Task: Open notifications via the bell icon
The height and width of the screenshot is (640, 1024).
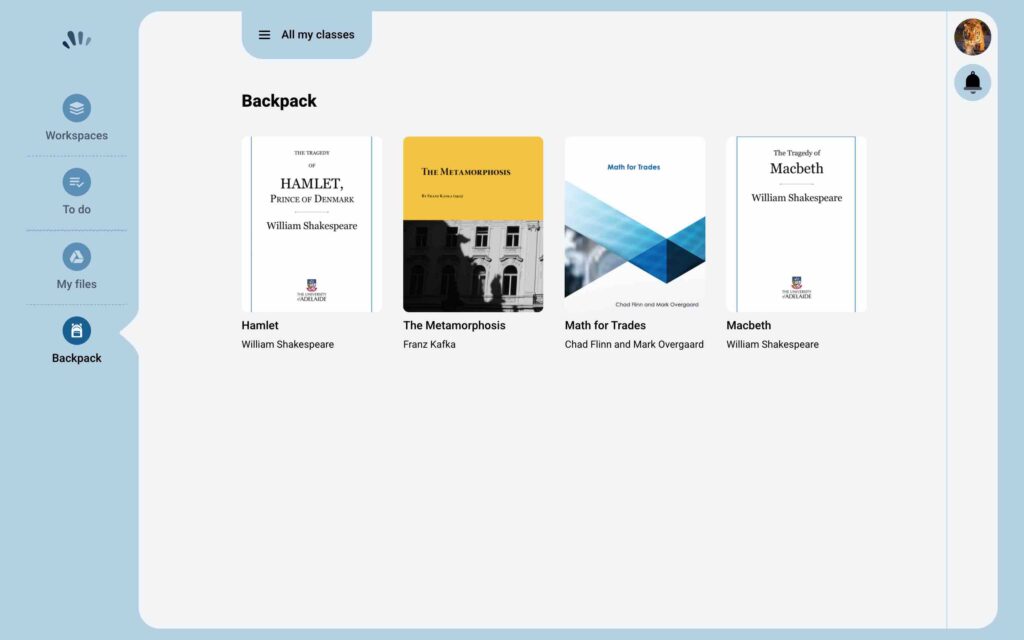Action: click(971, 81)
